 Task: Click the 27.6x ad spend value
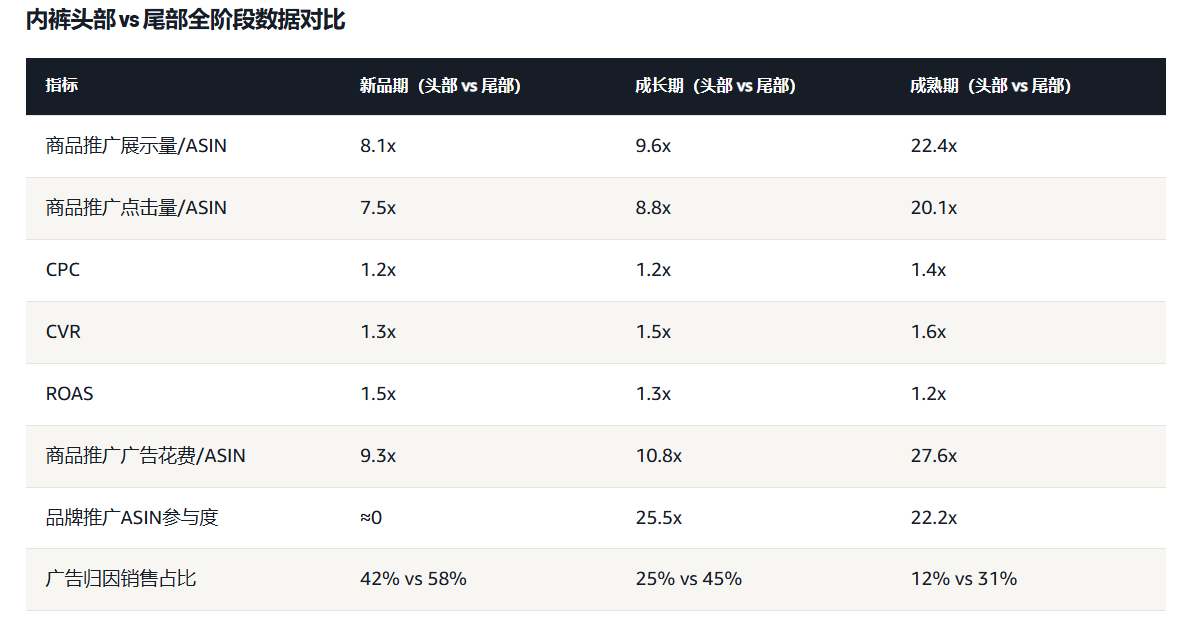point(933,456)
